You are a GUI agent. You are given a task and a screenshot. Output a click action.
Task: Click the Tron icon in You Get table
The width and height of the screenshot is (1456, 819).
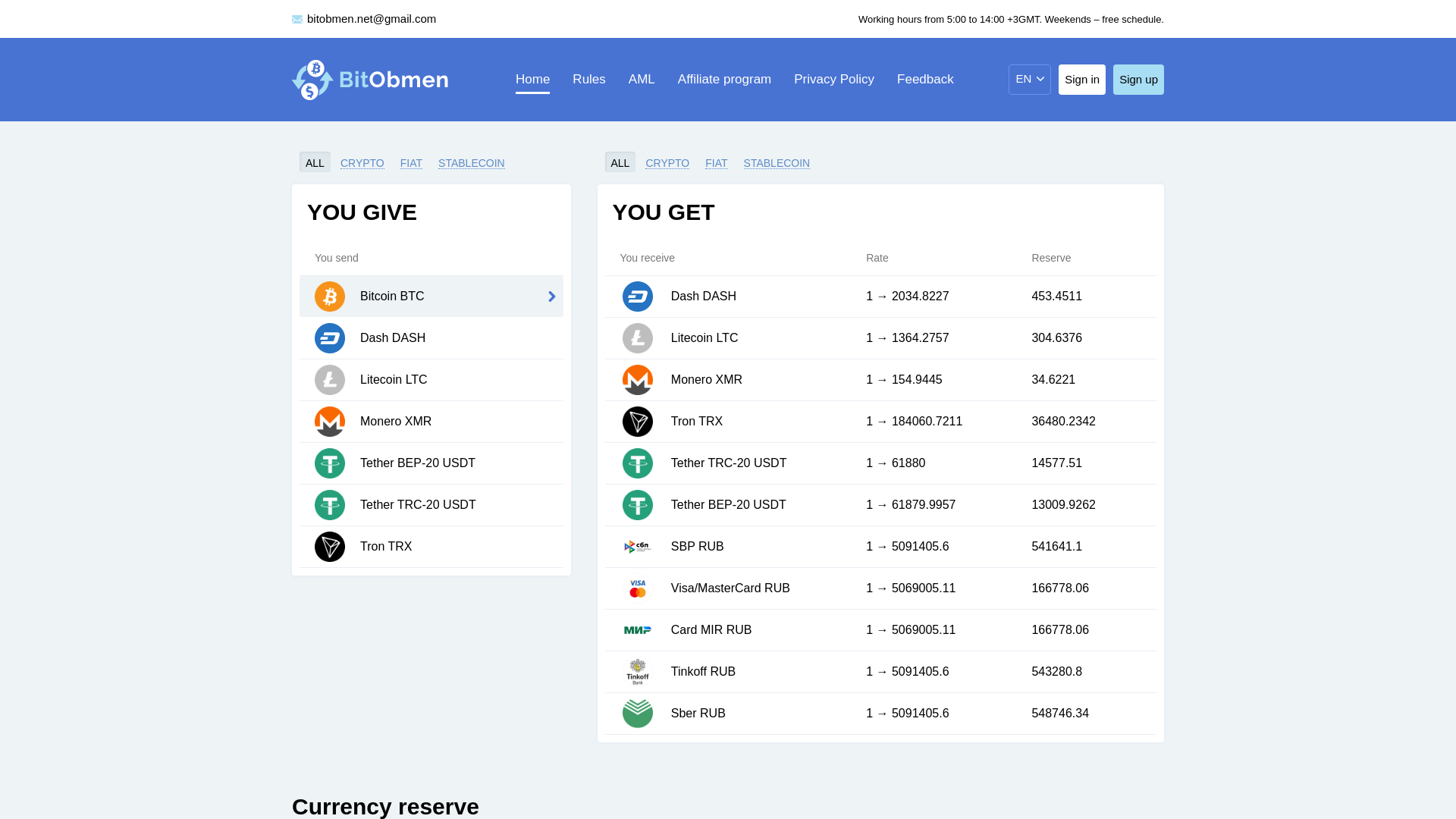pos(638,422)
